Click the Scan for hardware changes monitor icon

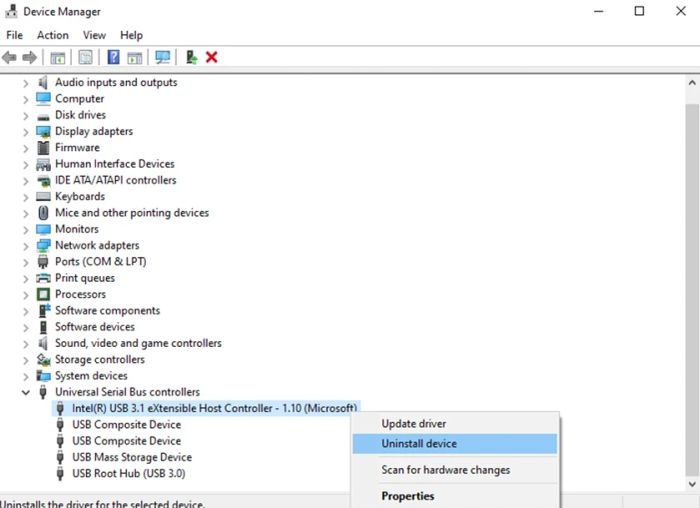tap(162, 57)
